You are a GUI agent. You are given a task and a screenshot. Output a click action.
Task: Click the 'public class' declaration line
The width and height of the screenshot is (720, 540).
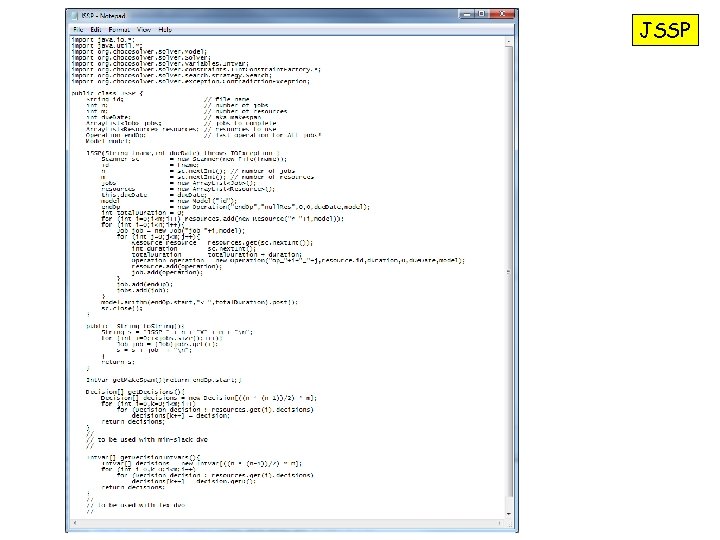[107, 93]
